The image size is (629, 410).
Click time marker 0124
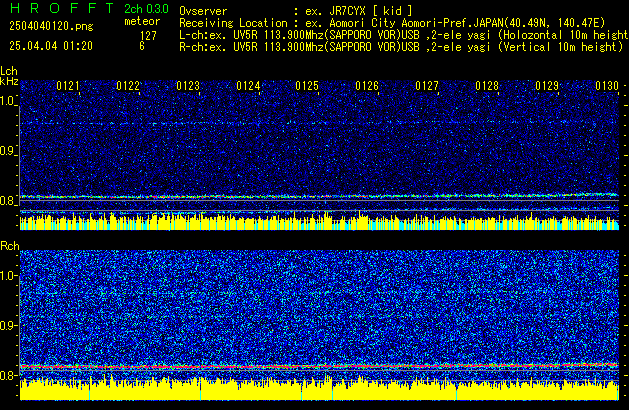coord(248,86)
